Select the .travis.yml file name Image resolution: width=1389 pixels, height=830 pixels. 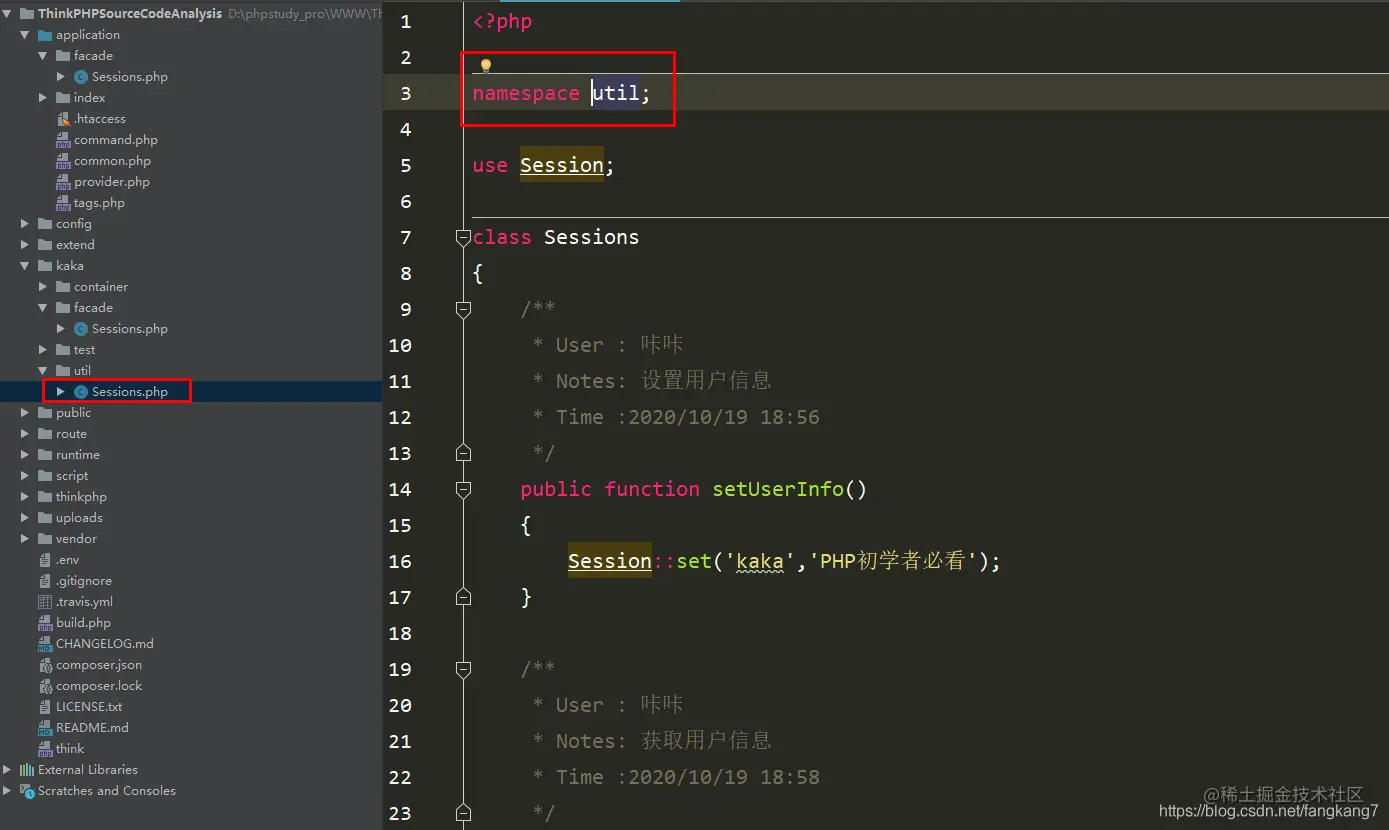(x=84, y=602)
